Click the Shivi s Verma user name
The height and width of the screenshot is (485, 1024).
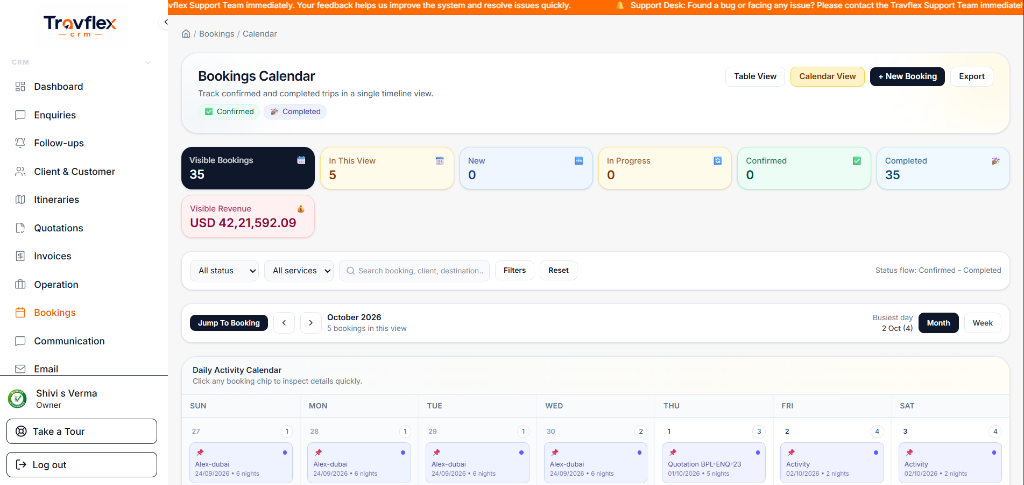click(x=67, y=394)
